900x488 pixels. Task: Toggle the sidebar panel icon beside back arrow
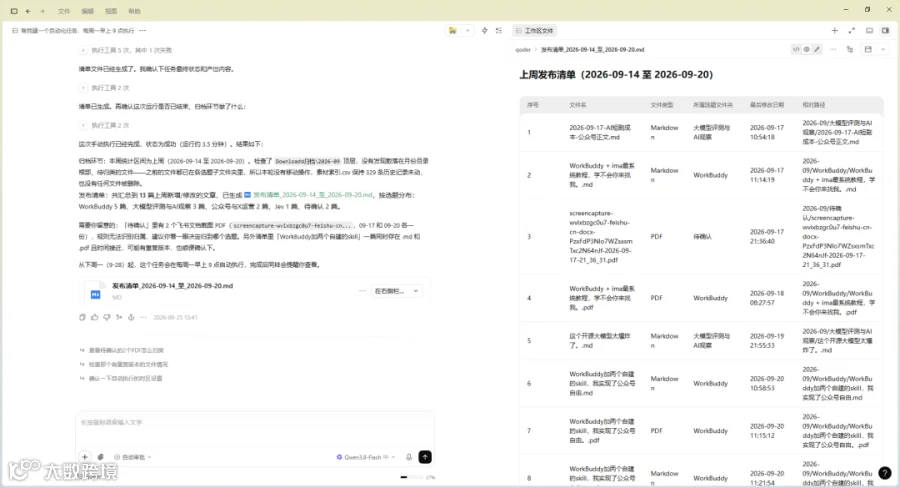pyautogui.click(x=14, y=11)
